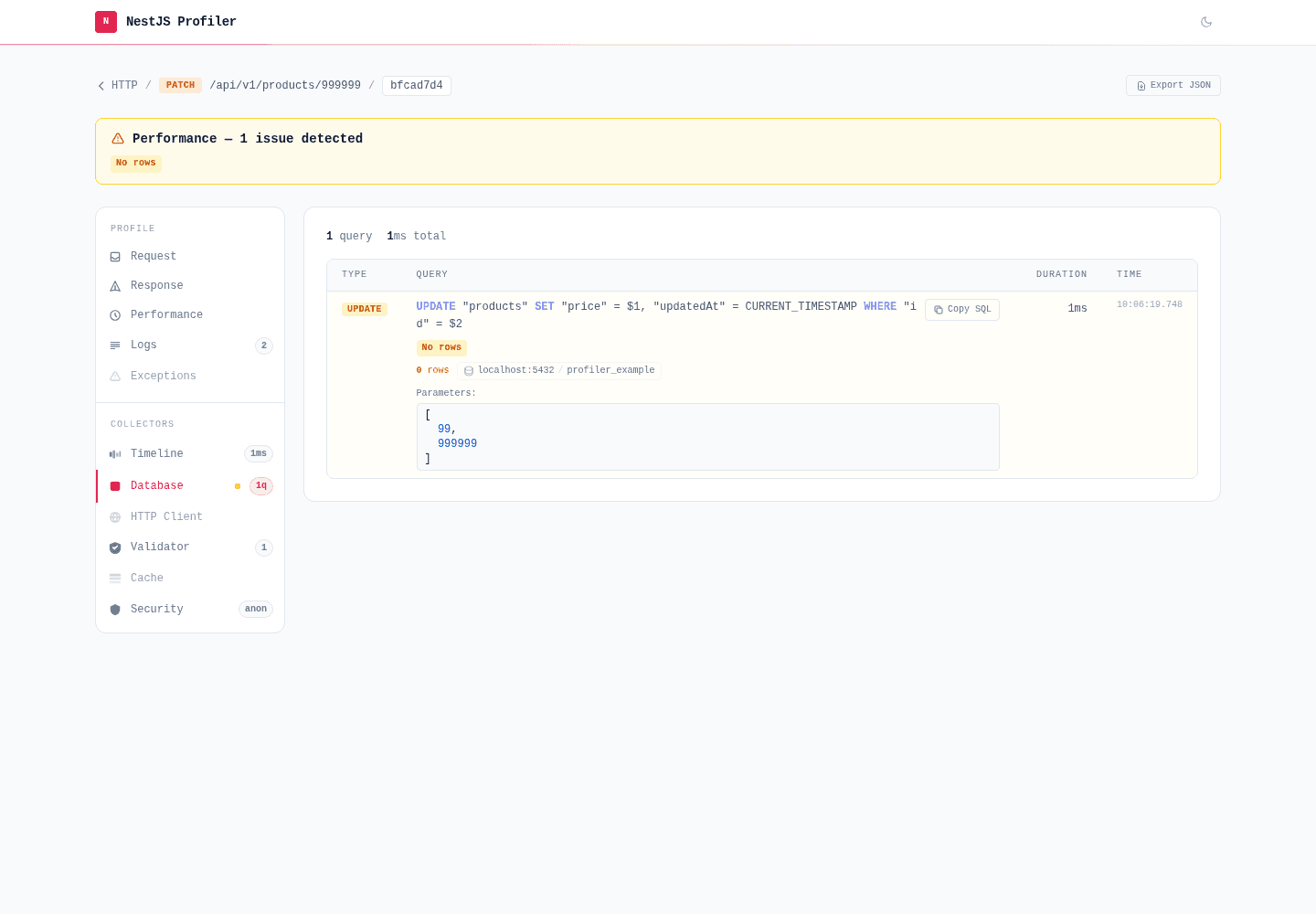Export the profile as JSON
Screen dimensions: 1316x914
(1173, 85)
